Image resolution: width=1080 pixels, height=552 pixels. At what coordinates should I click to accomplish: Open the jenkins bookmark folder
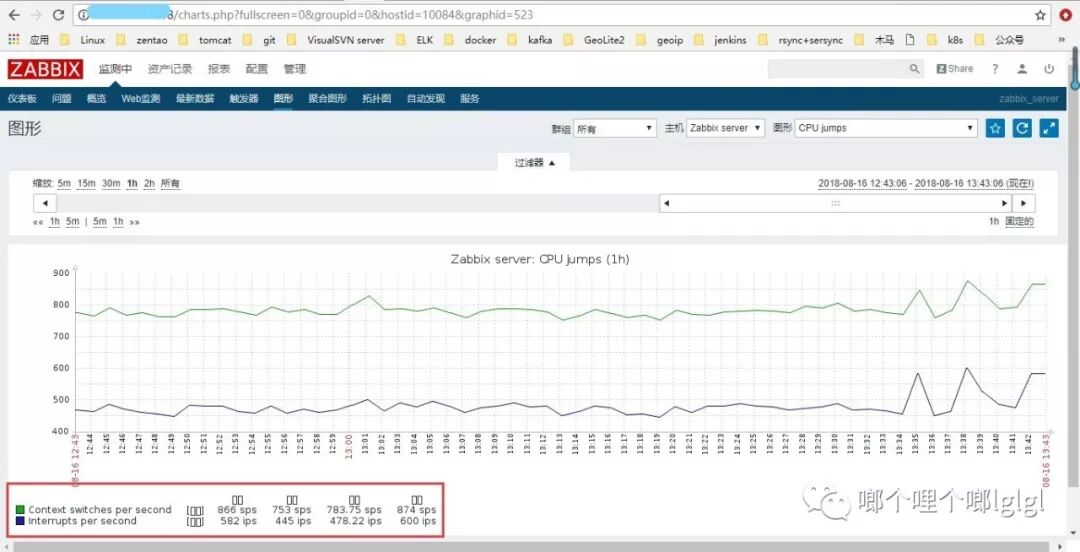720,40
